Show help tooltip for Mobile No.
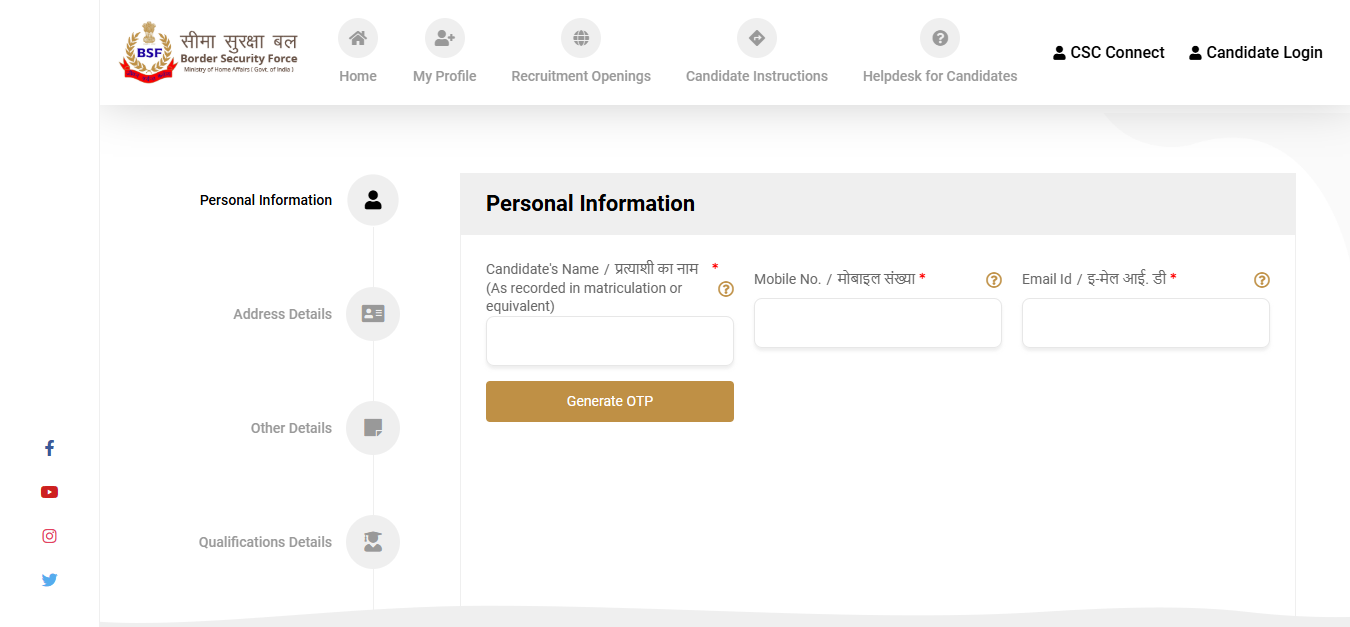This screenshot has height=627, width=1350. [x=994, y=280]
